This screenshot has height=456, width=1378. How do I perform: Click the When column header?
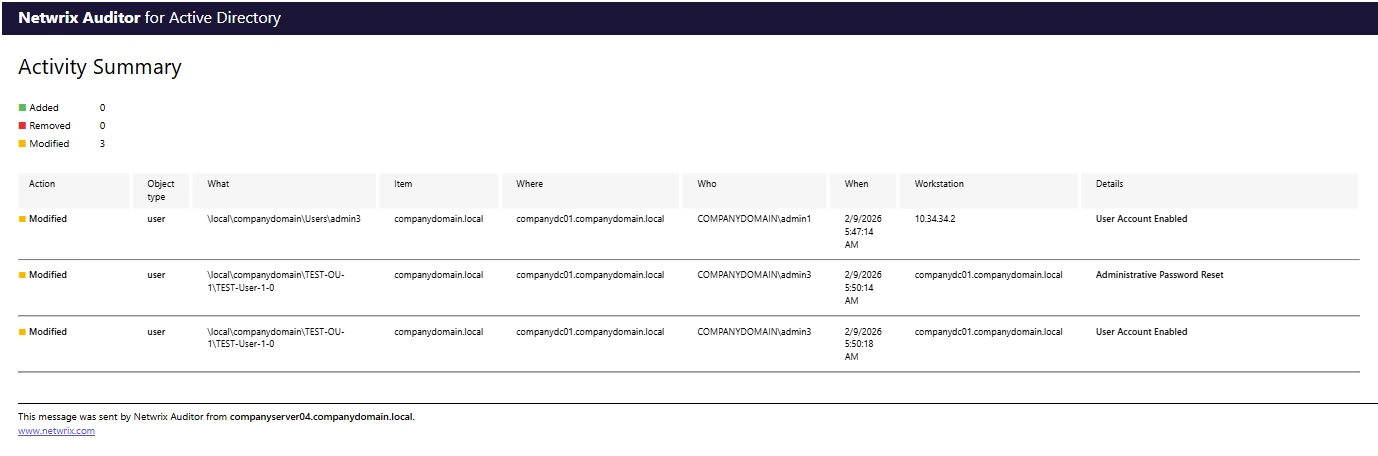click(856, 184)
